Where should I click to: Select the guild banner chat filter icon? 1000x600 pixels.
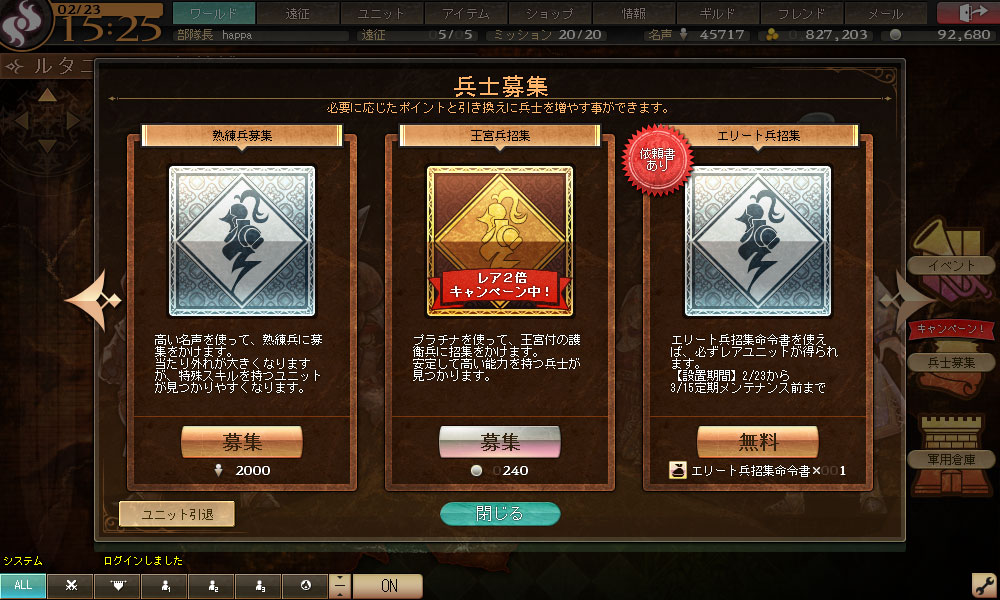(117, 585)
